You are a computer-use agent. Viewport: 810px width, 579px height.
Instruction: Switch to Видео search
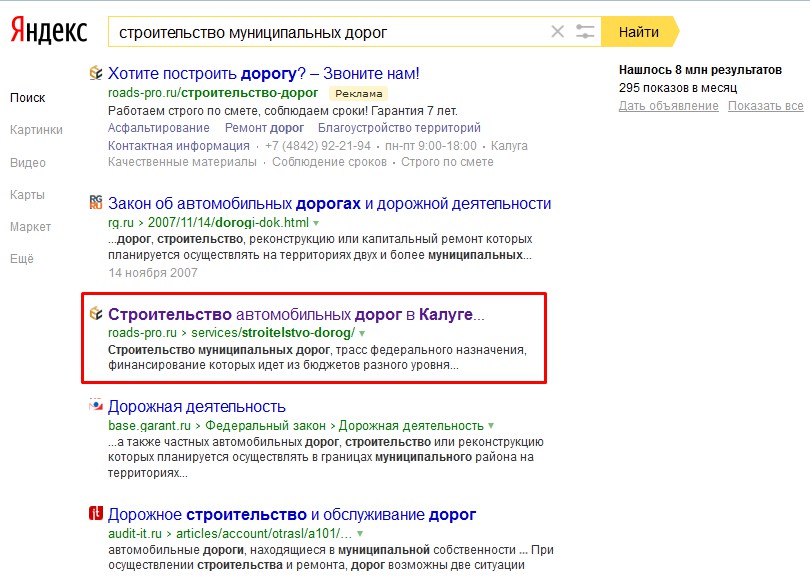tap(28, 163)
